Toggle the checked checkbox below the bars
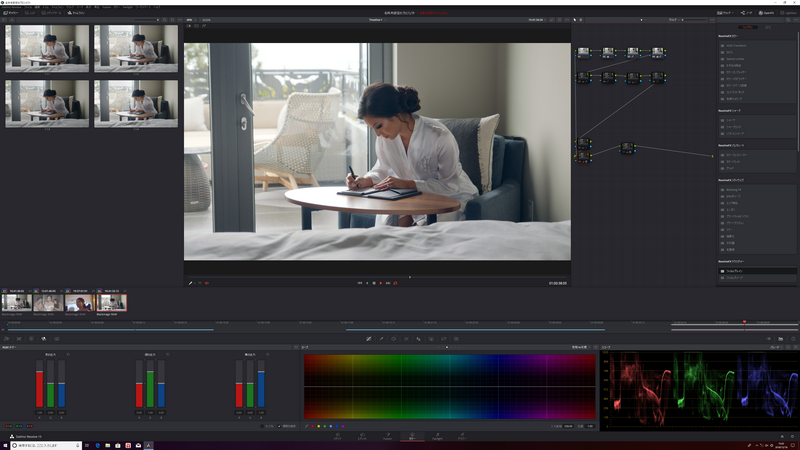Image resolution: width=800 pixels, height=450 pixels. [280, 426]
